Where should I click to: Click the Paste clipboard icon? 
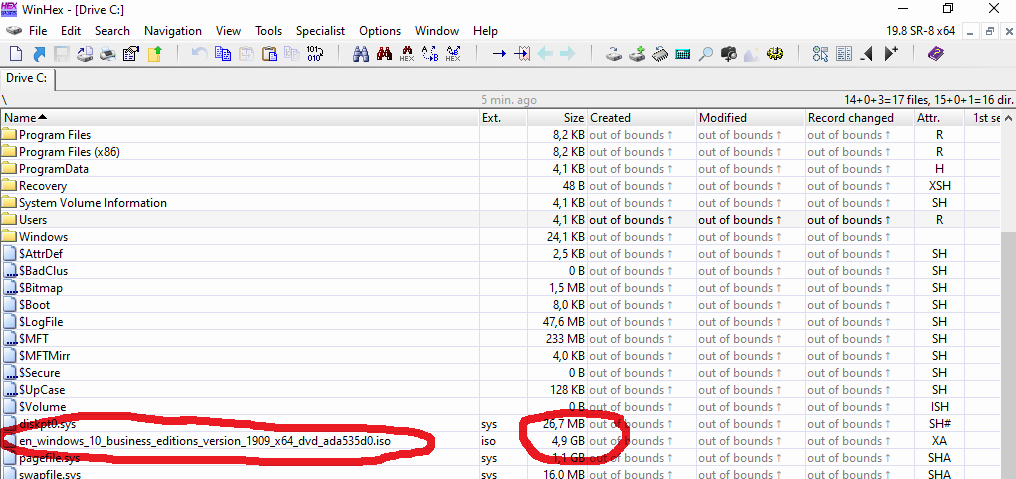[269, 54]
